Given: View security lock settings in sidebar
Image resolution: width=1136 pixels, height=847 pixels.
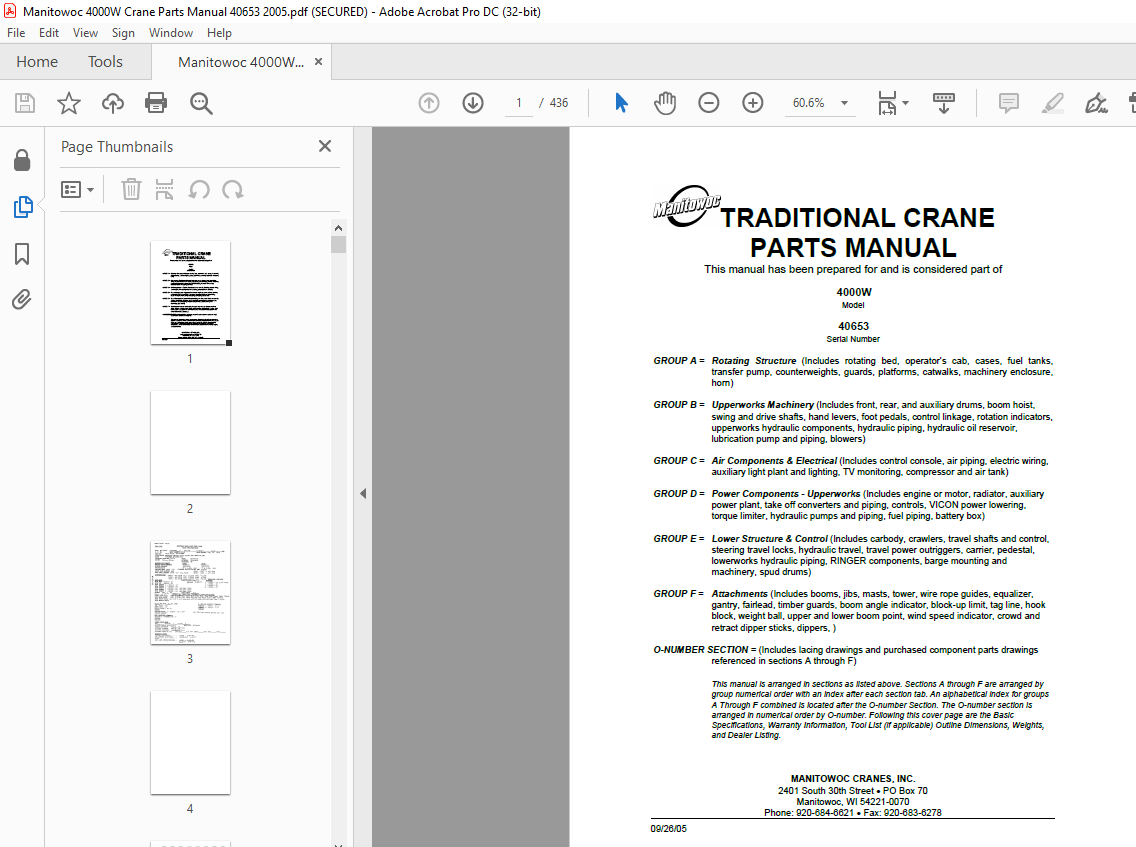Looking at the screenshot, I should pyautogui.click(x=22, y=160).
